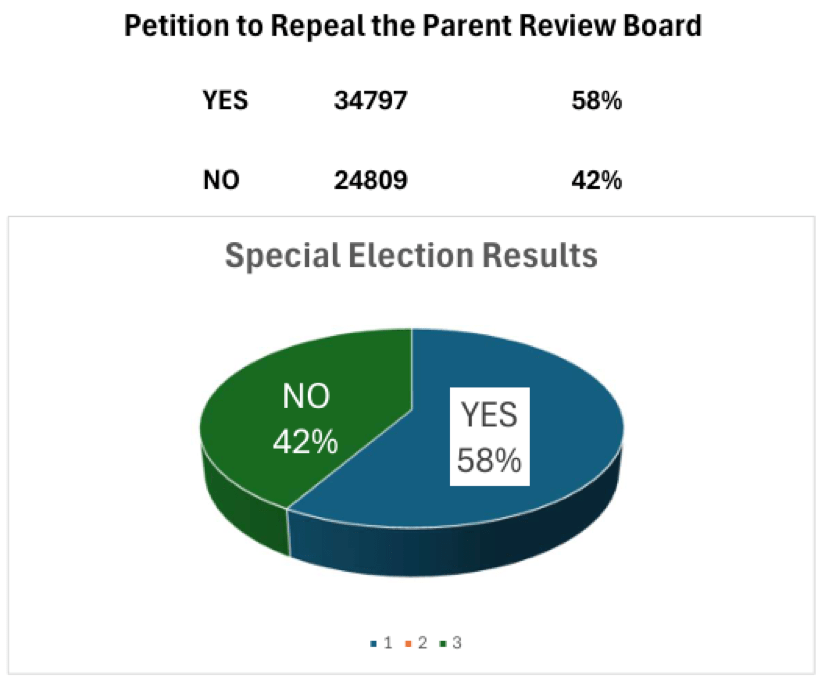822x680 pixels.
Task: Click the "Petition to Repeal the Parent Review Board" heading
Action: pyautogui.click(x=412, y=27)
